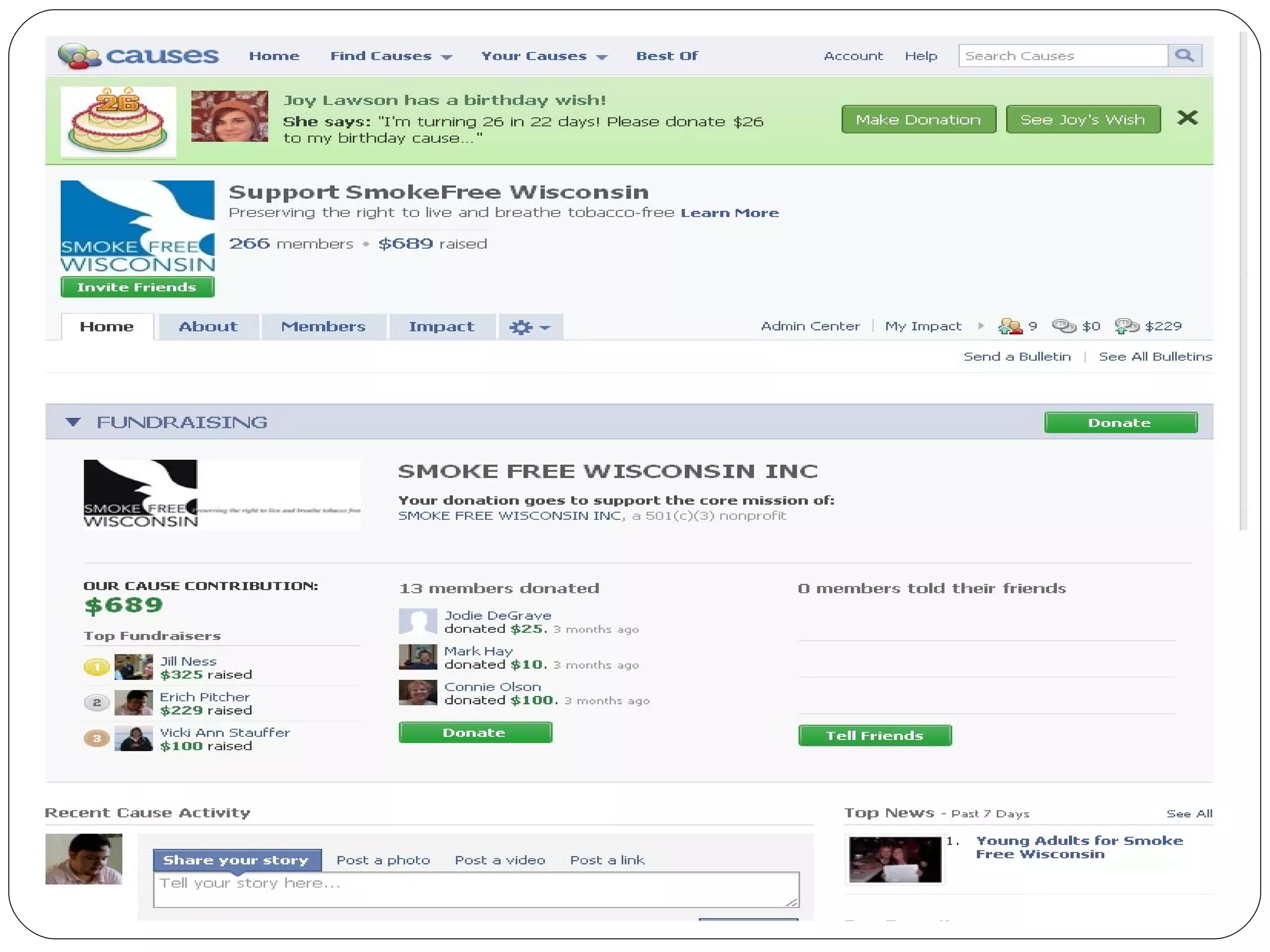Expand the Your Causes menu
Image resolution: width=1270 pixels, height=952 pixels.
click(x=544, y=56)
